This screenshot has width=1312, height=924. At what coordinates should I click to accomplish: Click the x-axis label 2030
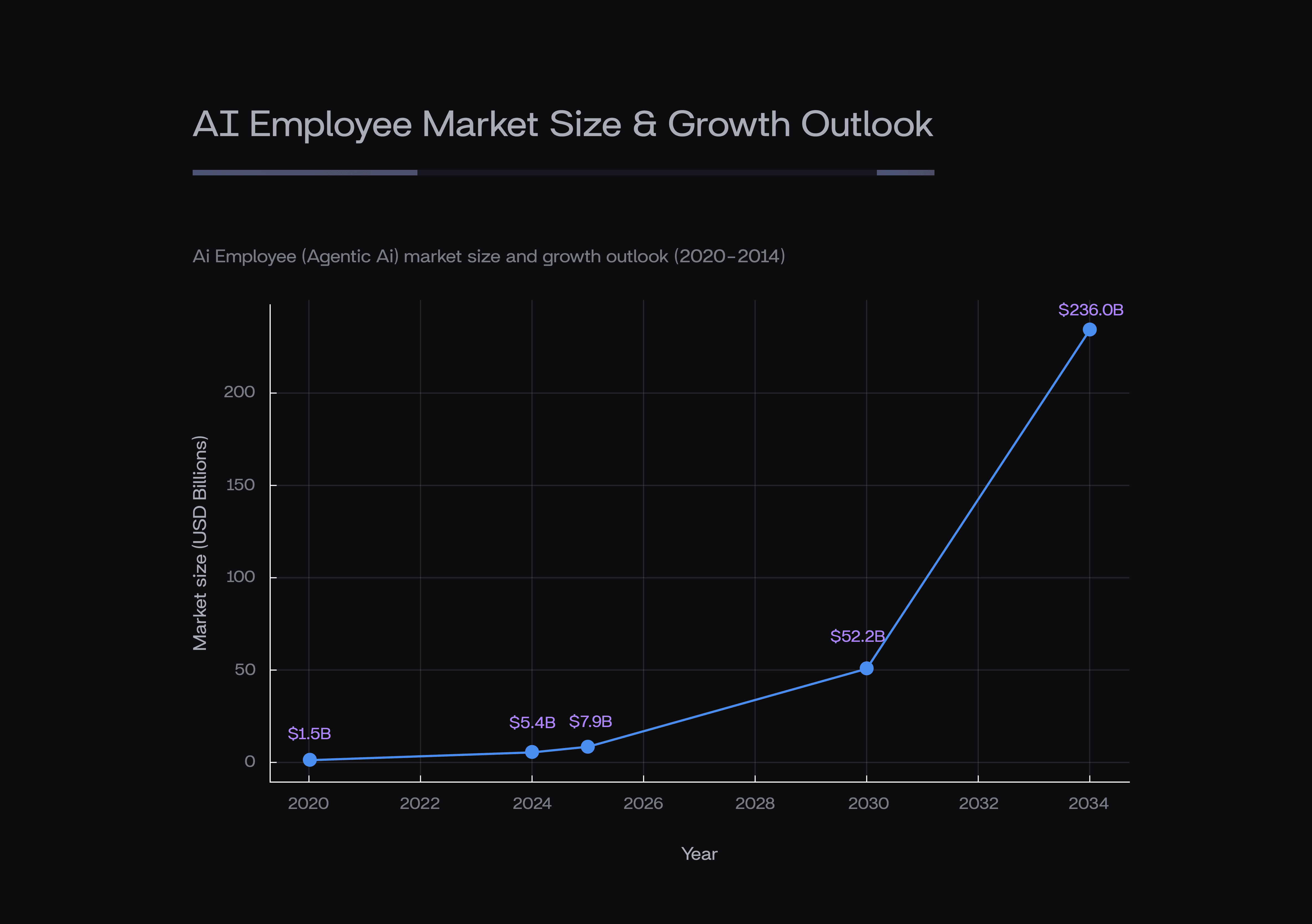(x=869, y=803)
